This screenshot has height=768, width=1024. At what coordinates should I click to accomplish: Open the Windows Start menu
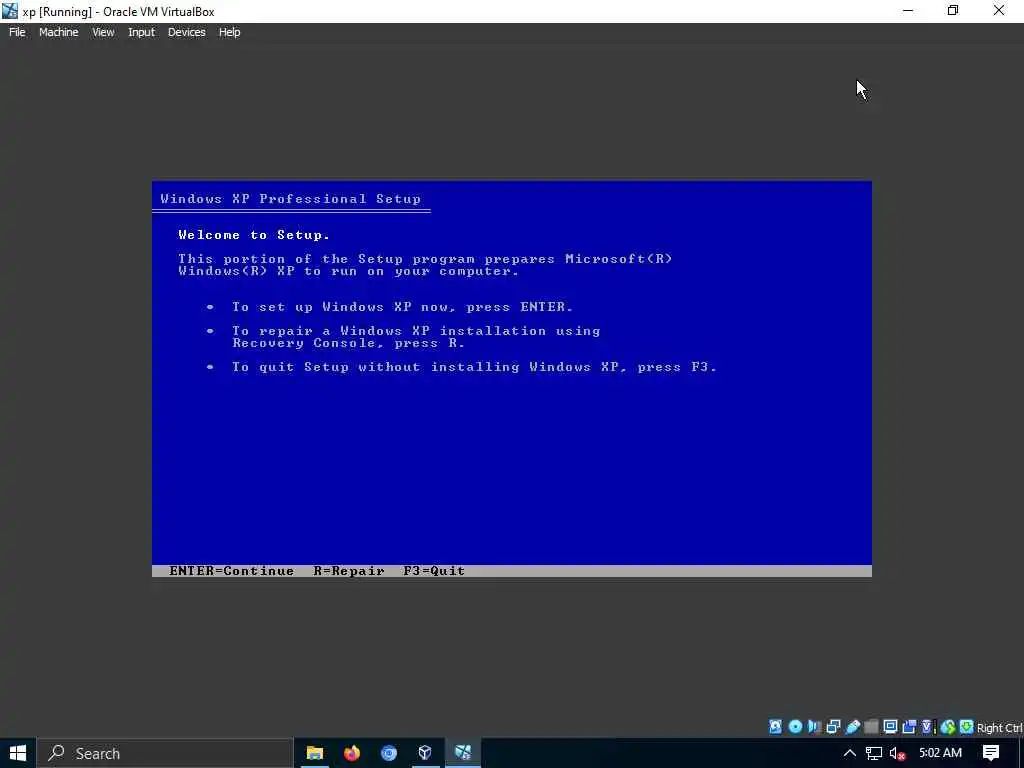coord(18,753)
